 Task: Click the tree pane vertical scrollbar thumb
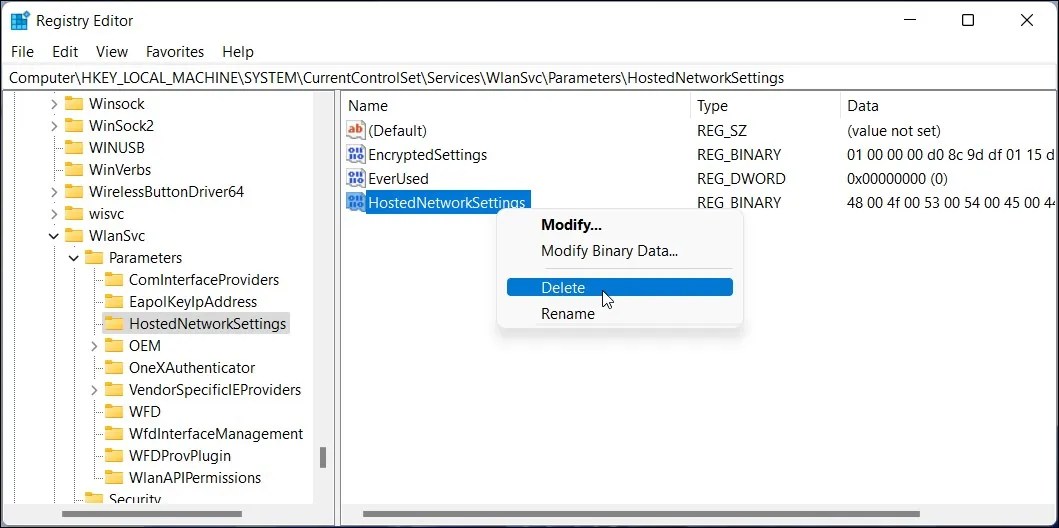pyautogui.click(x=323, y=457)
